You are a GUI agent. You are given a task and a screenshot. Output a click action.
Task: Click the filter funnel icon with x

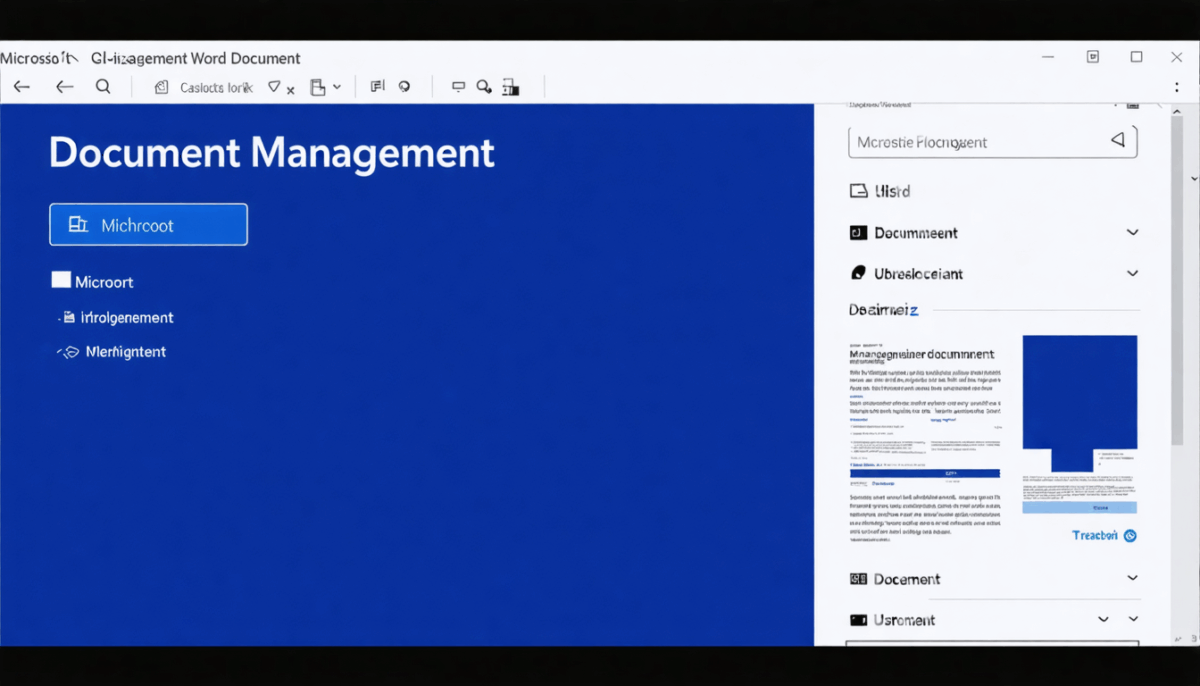point(280,88)
